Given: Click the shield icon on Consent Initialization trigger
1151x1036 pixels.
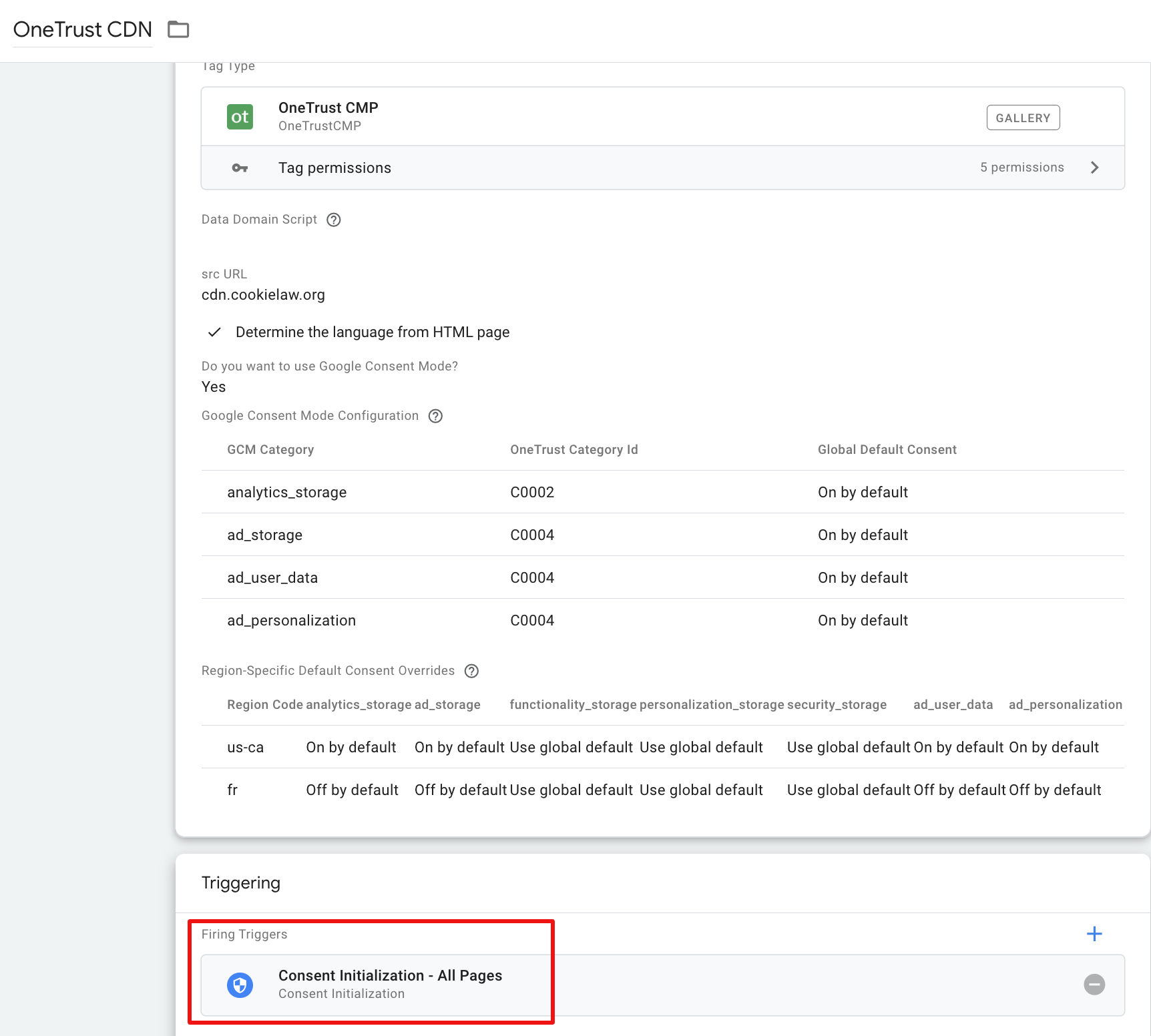Looking at the screenshot, I should point(240,985).
